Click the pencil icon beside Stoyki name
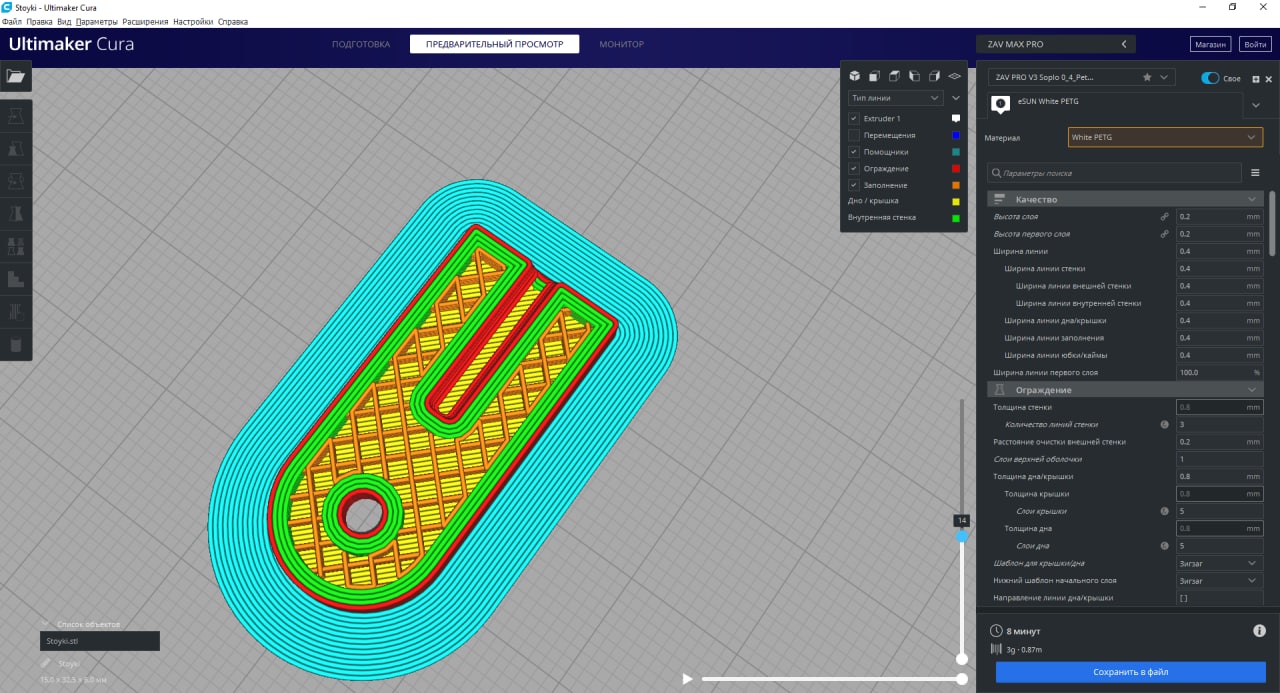This screenshot has width=1280, height=693. coord(46,663)
